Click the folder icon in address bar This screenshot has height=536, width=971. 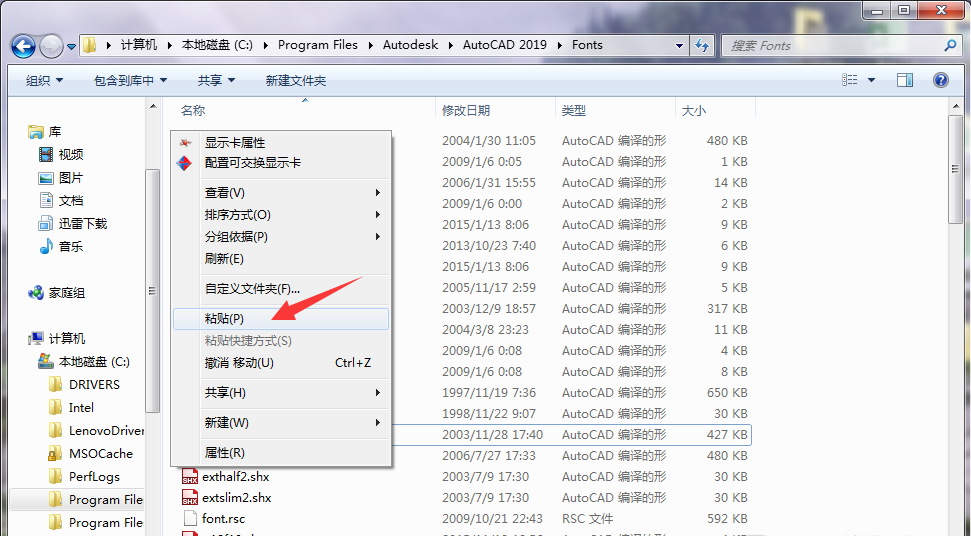[90, 45]
